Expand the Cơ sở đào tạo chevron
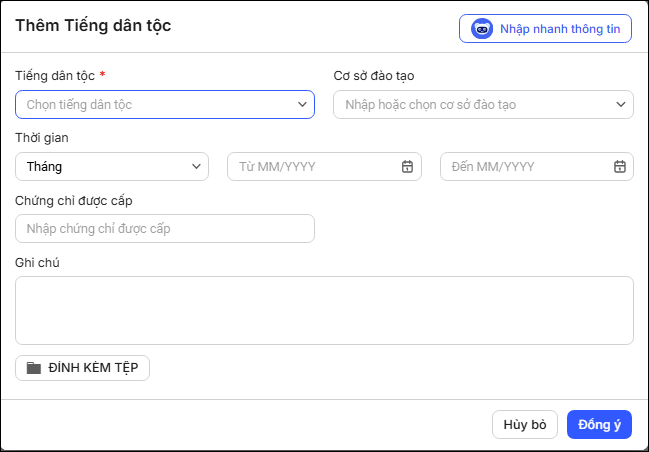Image resolution: width=649 pixels, height=452 pixels. tap(621, 105)
